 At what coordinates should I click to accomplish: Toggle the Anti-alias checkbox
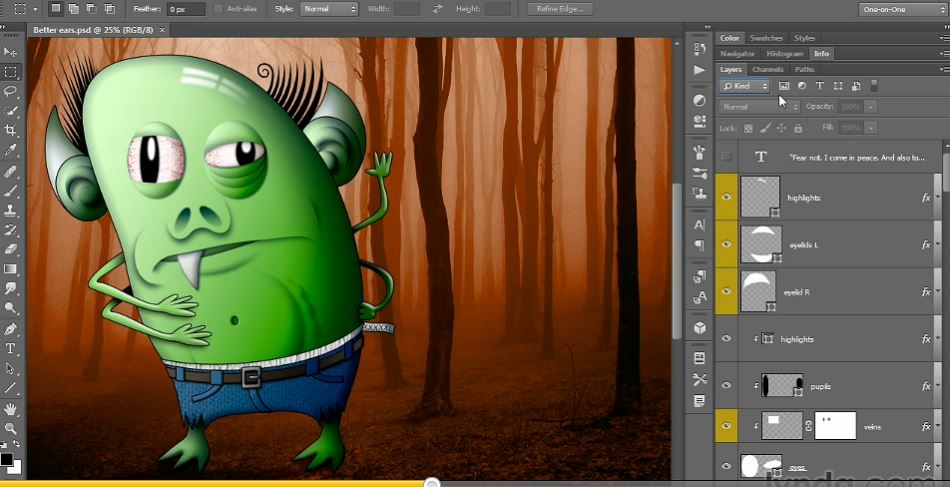pos(218,9)
